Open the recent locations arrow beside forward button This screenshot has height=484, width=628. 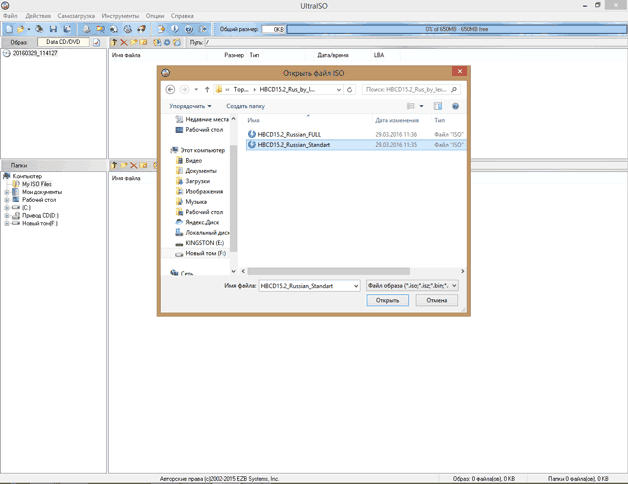tap(196, 89)
